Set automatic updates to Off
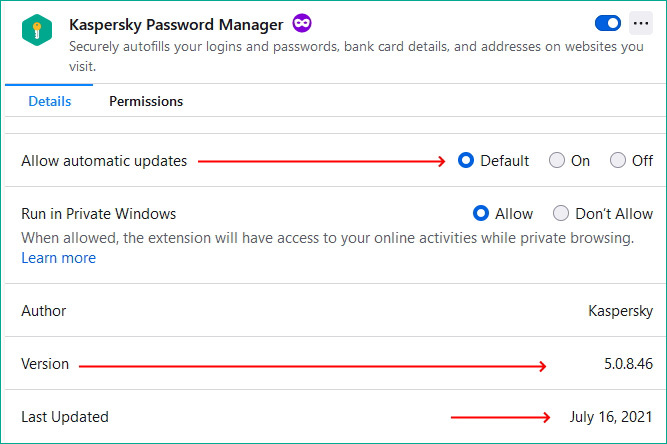The height and width of the screenshot is (444, 667). (618, 160)
